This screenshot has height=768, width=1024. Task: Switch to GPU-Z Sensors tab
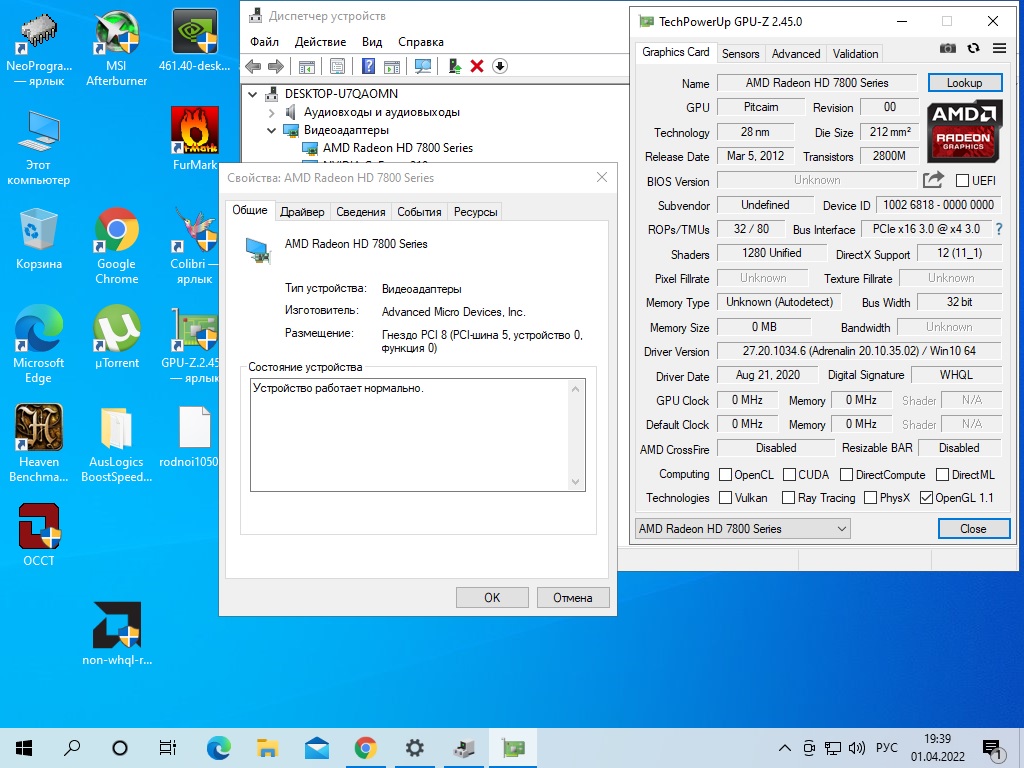tap(741, 54)
